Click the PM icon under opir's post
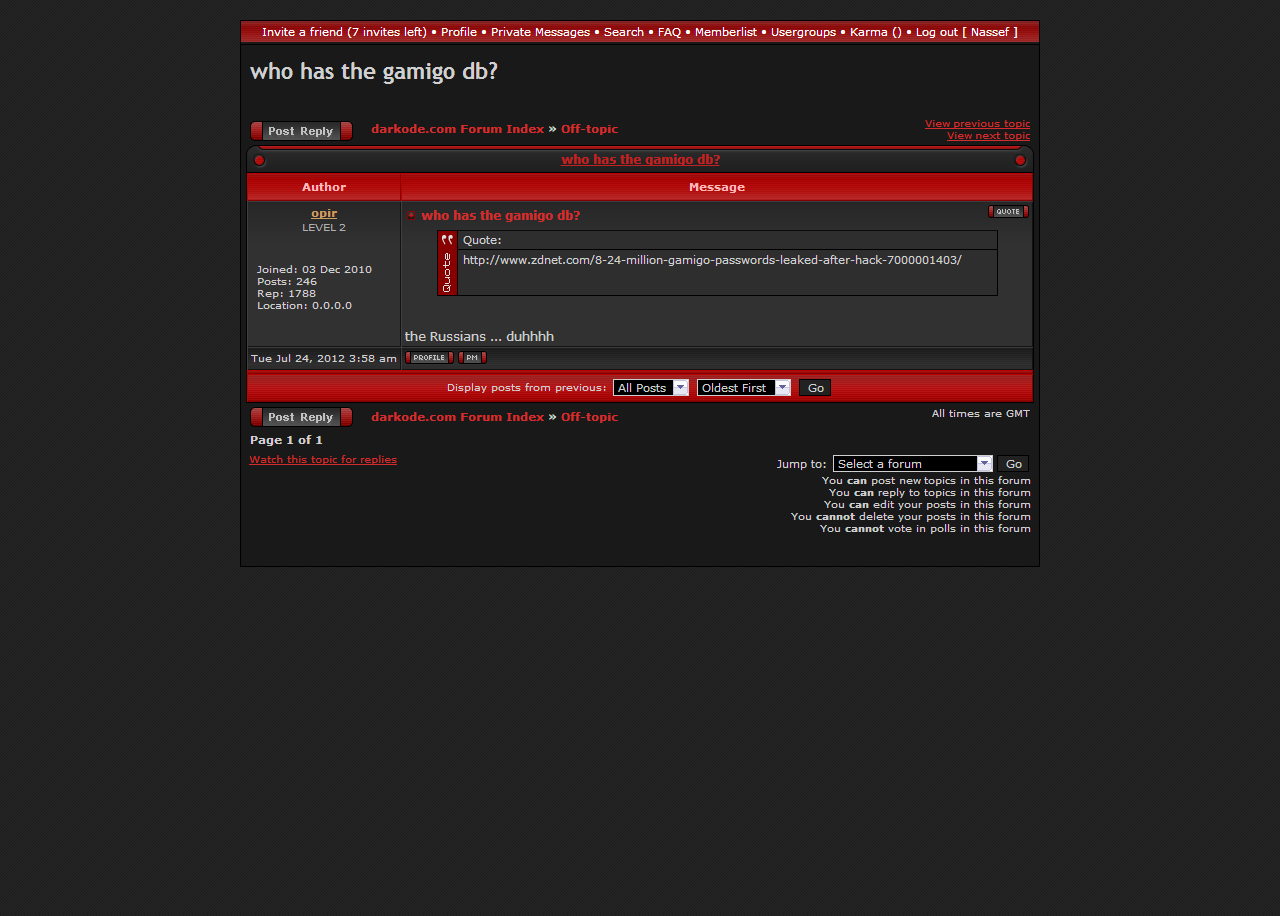Image resolution: width=1280 pixels, height=916 pixels. pos(472,358)
